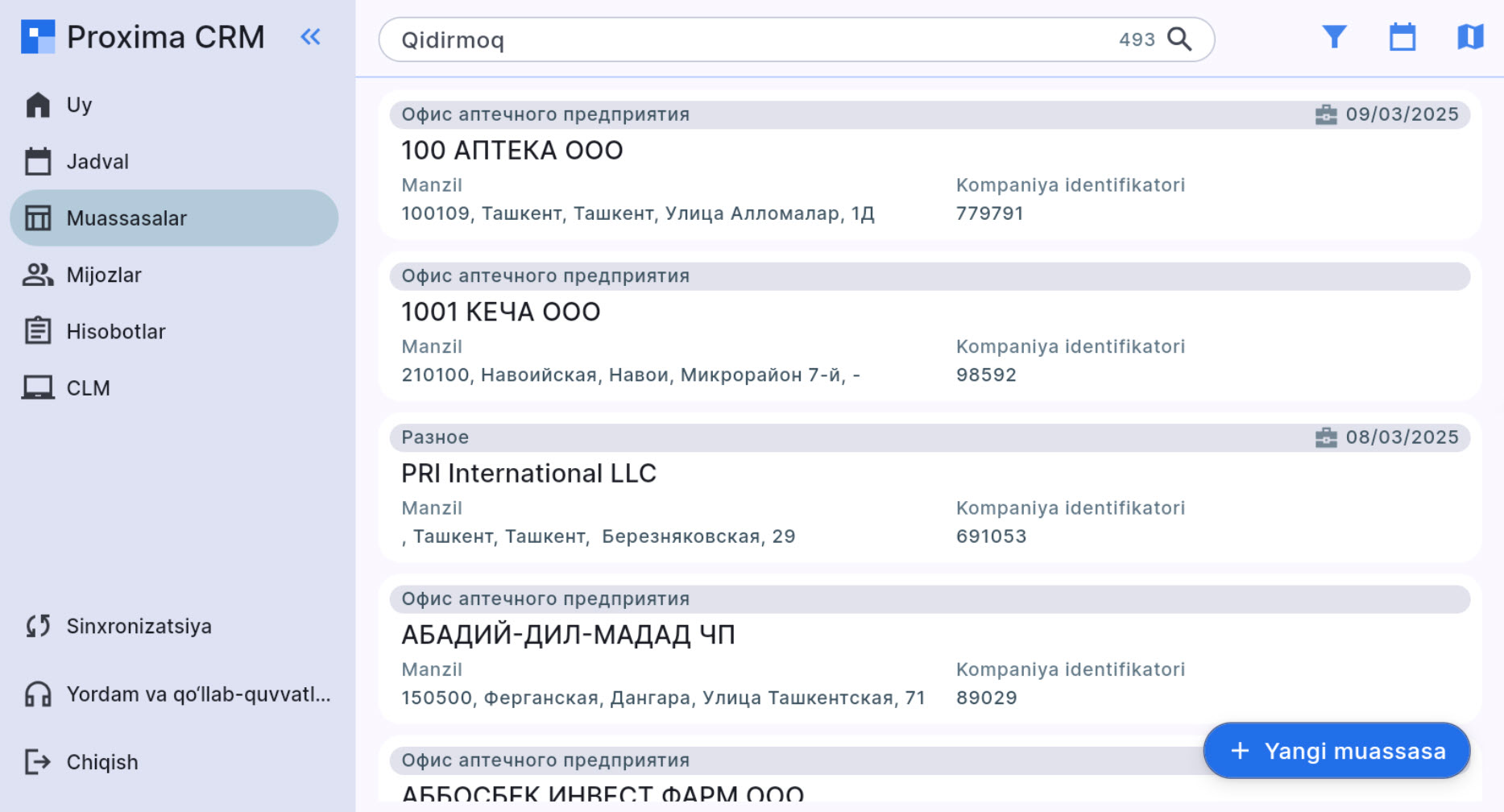Screen dimensions: 1504x812
Task: Focus the Qidirmoq search field
Action: click(x=749, y=39)
